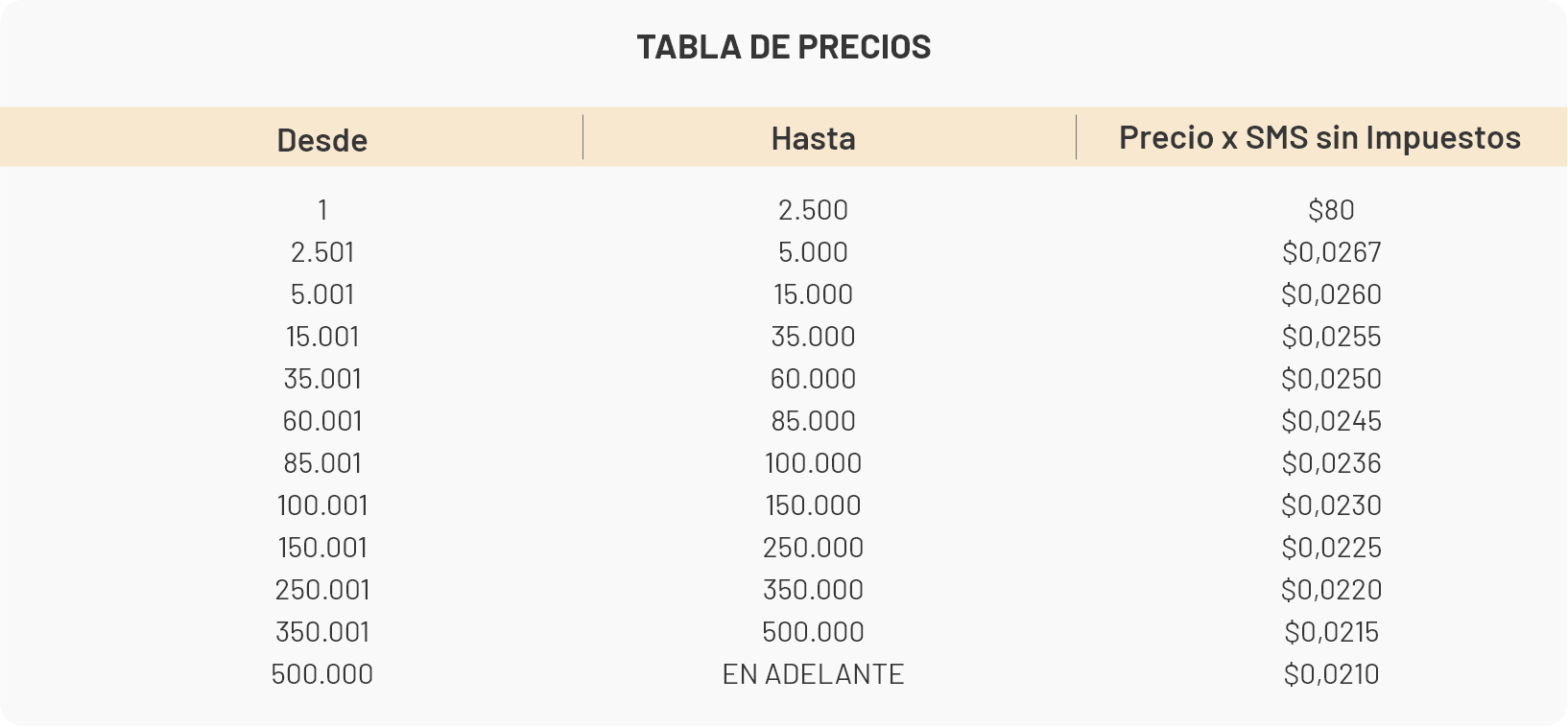Click the 35.001 Desde cell
This screenshot has width=1568, height=727.
click(321, 379)
